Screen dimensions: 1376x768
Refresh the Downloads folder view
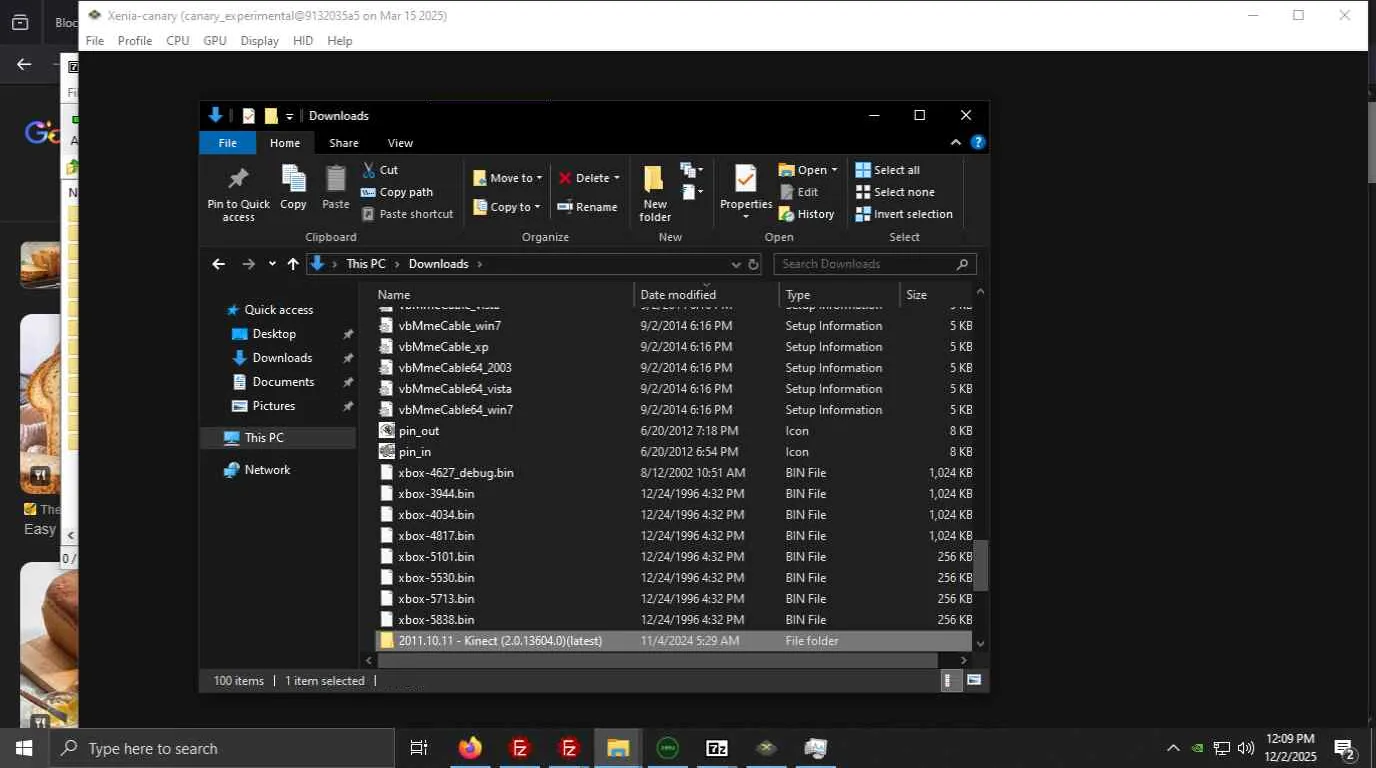[x=753, y=264]
